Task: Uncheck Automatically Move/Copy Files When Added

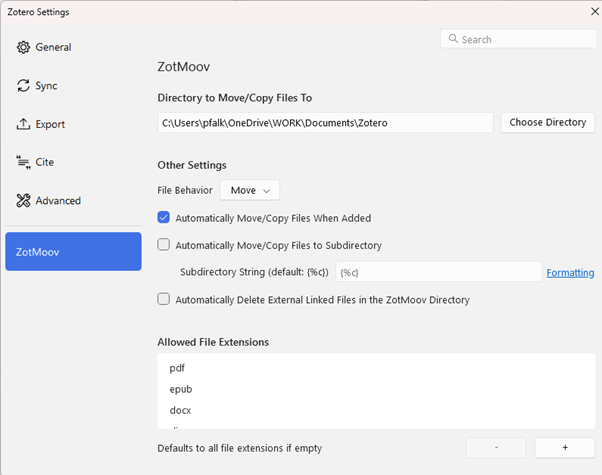Action: point(164,217)
